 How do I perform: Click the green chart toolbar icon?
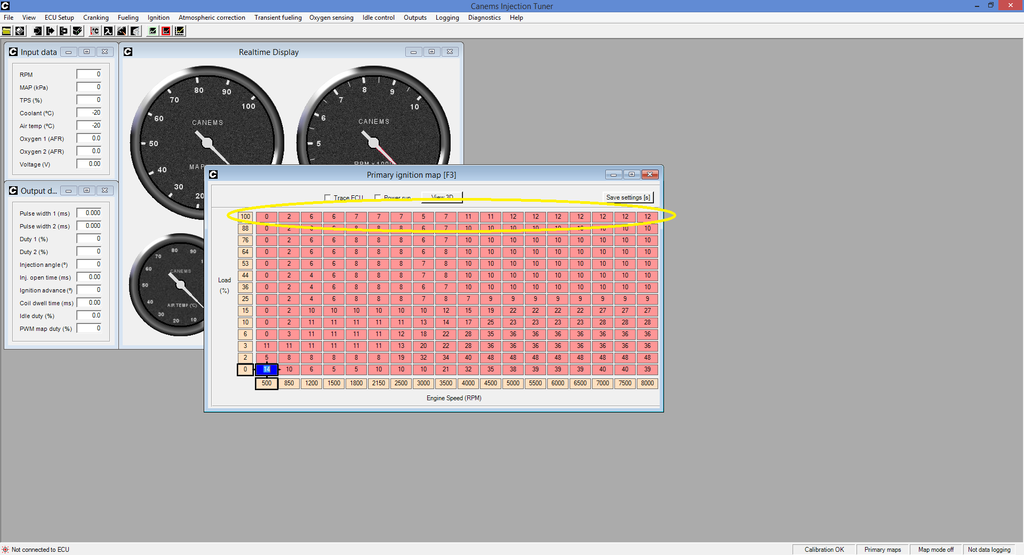pyautogui.click(x=152, y=31)
